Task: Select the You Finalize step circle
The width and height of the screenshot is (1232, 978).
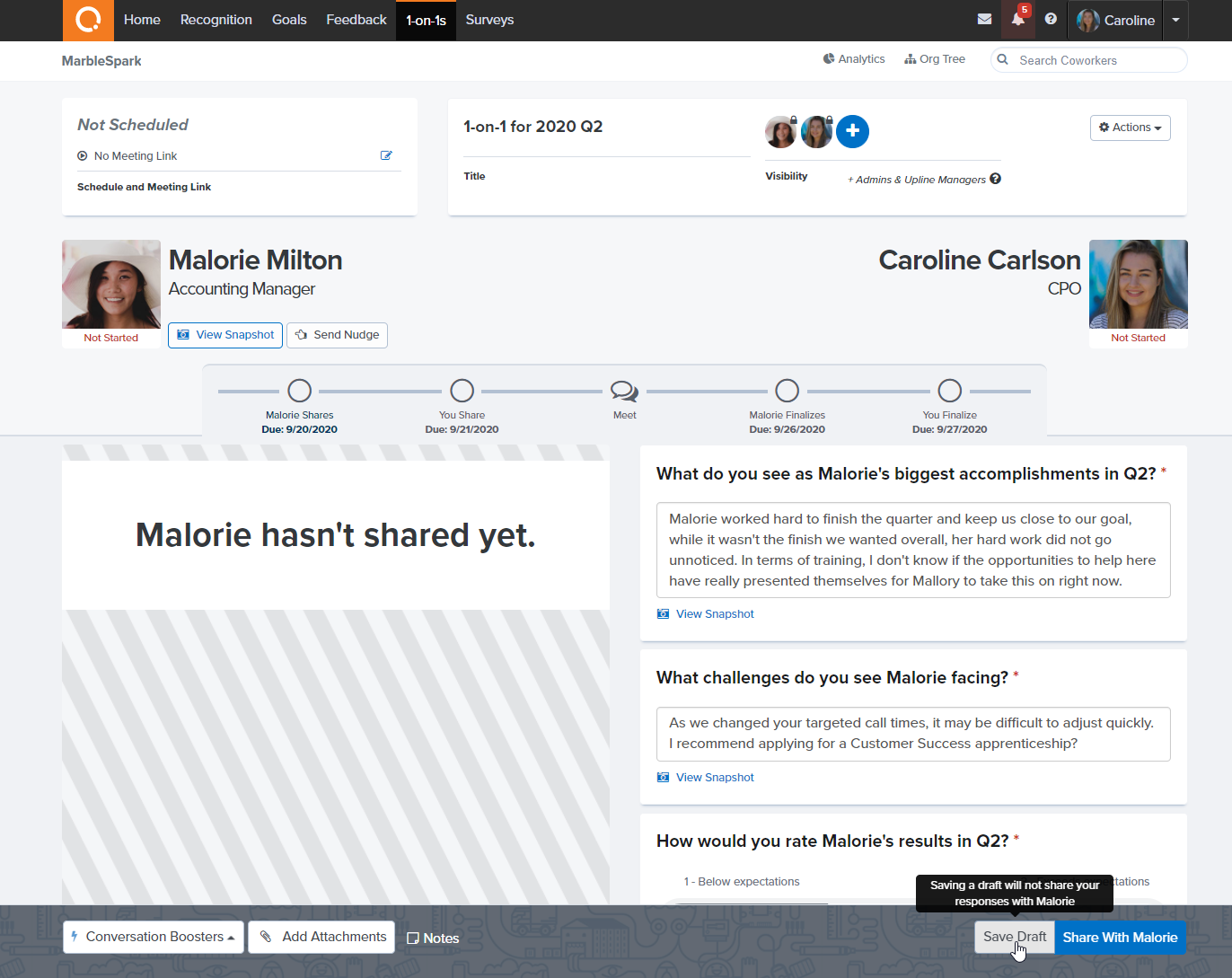Action: click(x=949, y=391)
